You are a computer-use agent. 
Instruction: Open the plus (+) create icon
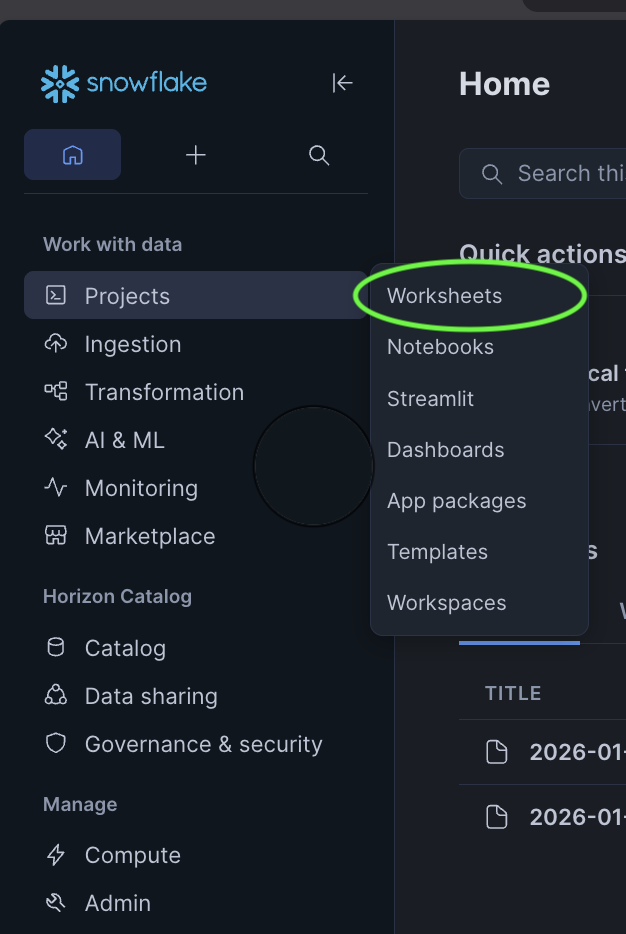click(195, 155)
